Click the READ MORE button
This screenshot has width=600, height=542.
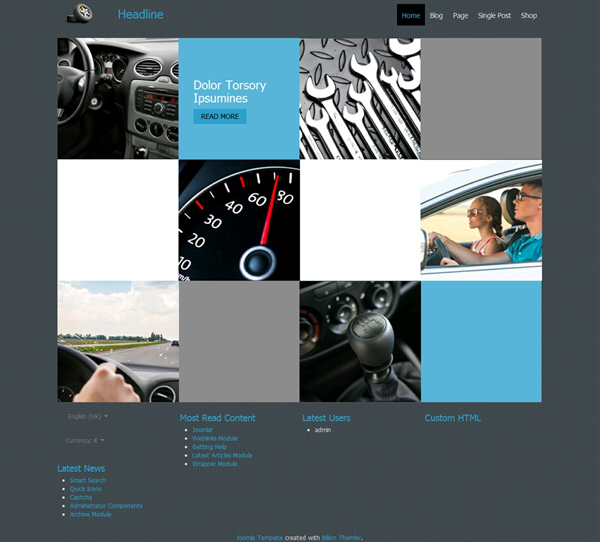click(220, 116)
